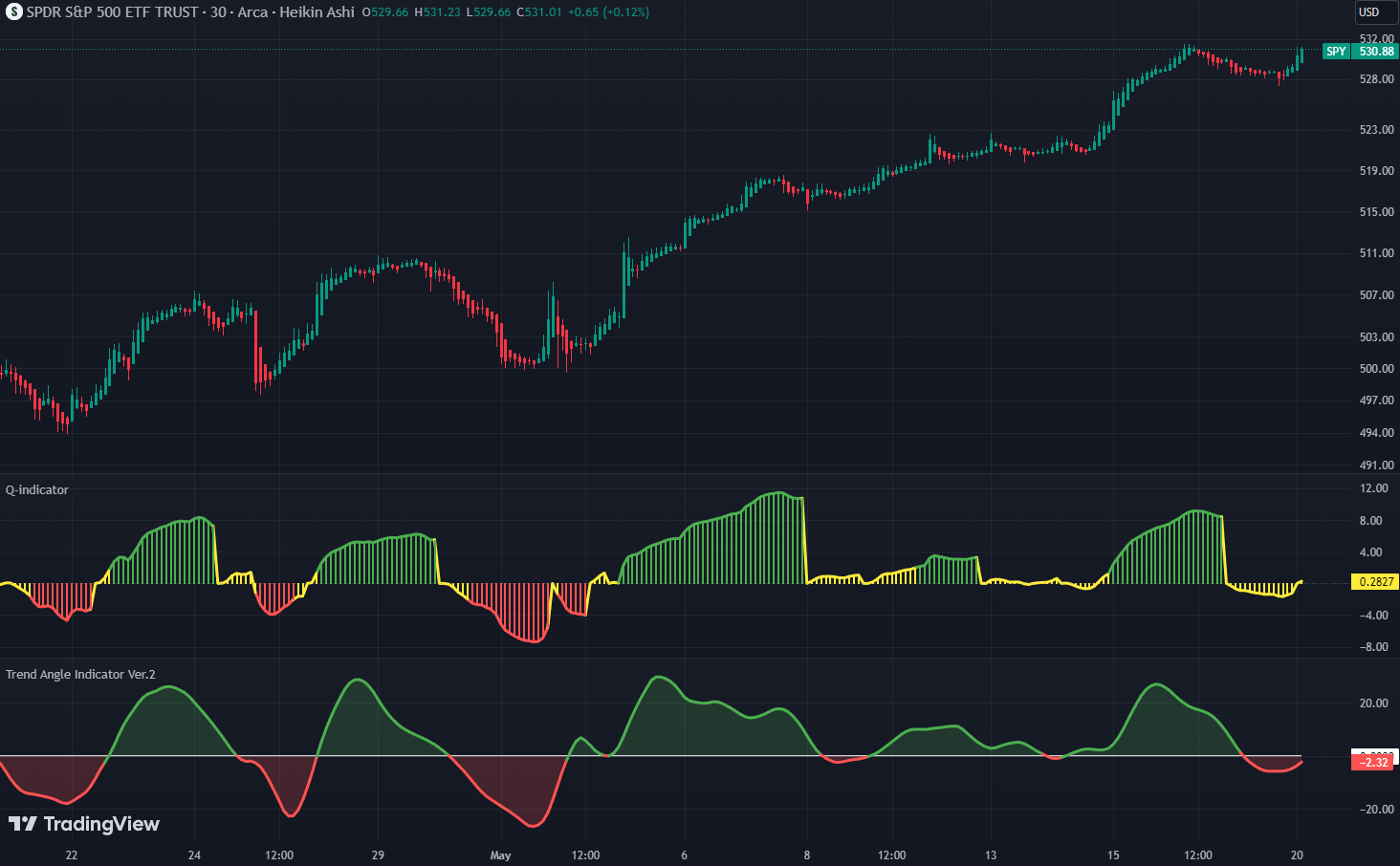Click the O529.66 open value
The height and width of the screenshot is (866, 1400).
pos(385,12)
